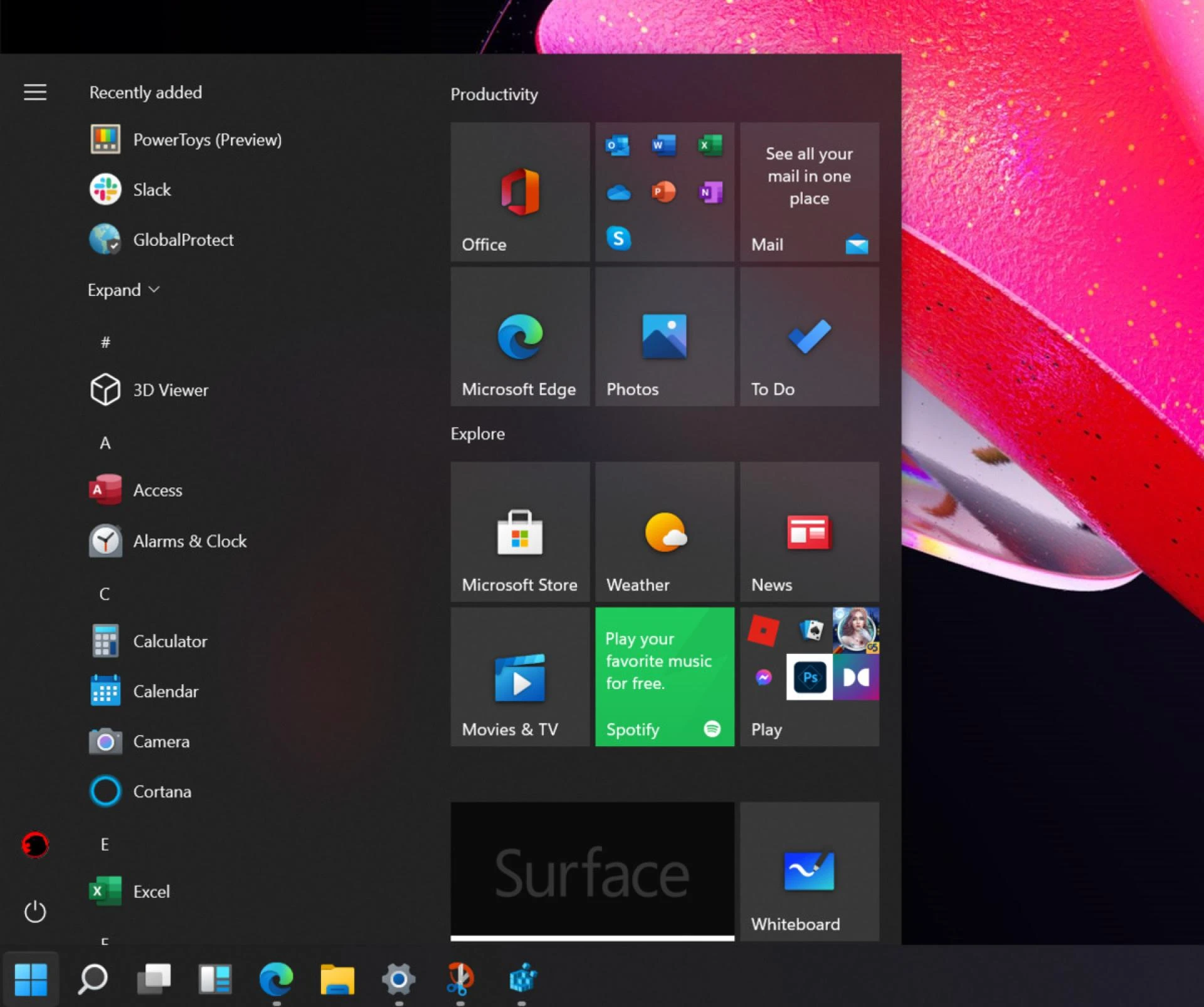Open the Microsoft Store tile
This screenshot has height=1007, width=1204.
tap(519, 532)
